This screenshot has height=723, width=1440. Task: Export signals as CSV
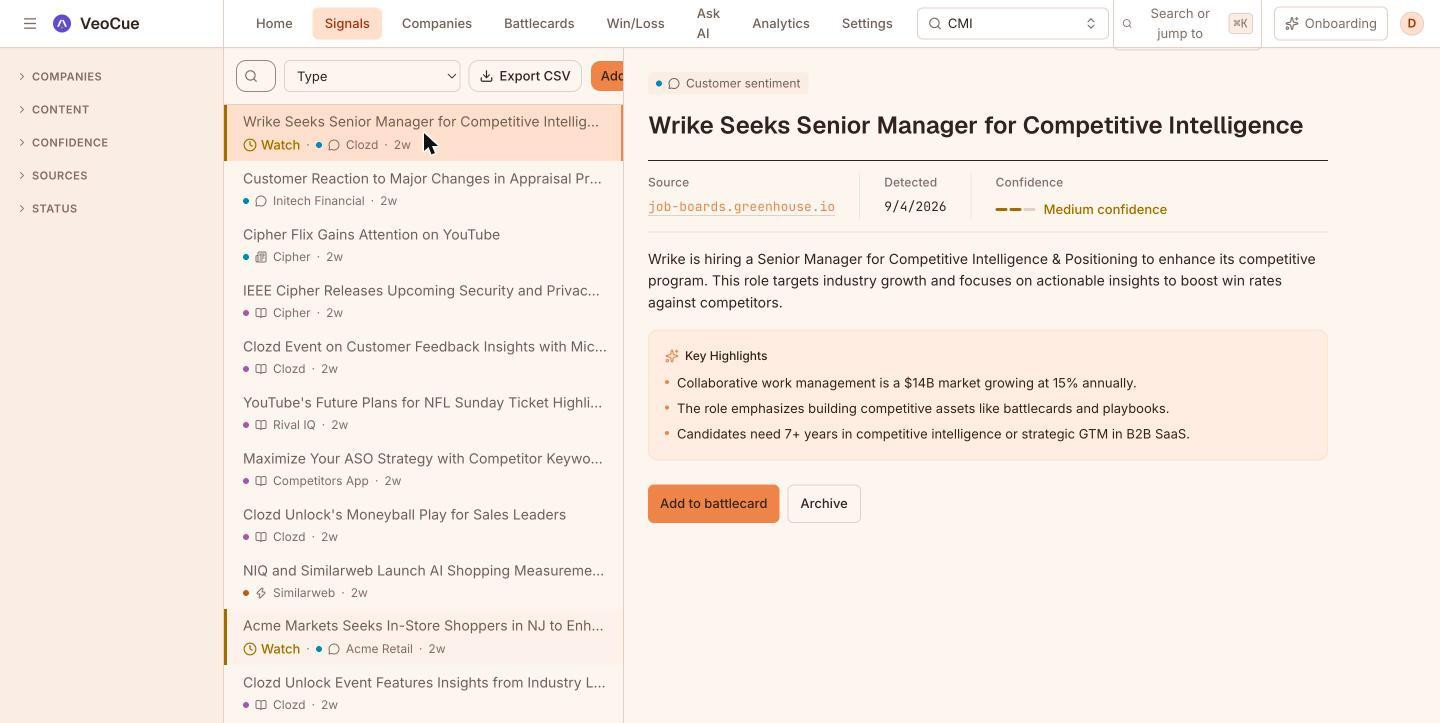tap(526, 76)
